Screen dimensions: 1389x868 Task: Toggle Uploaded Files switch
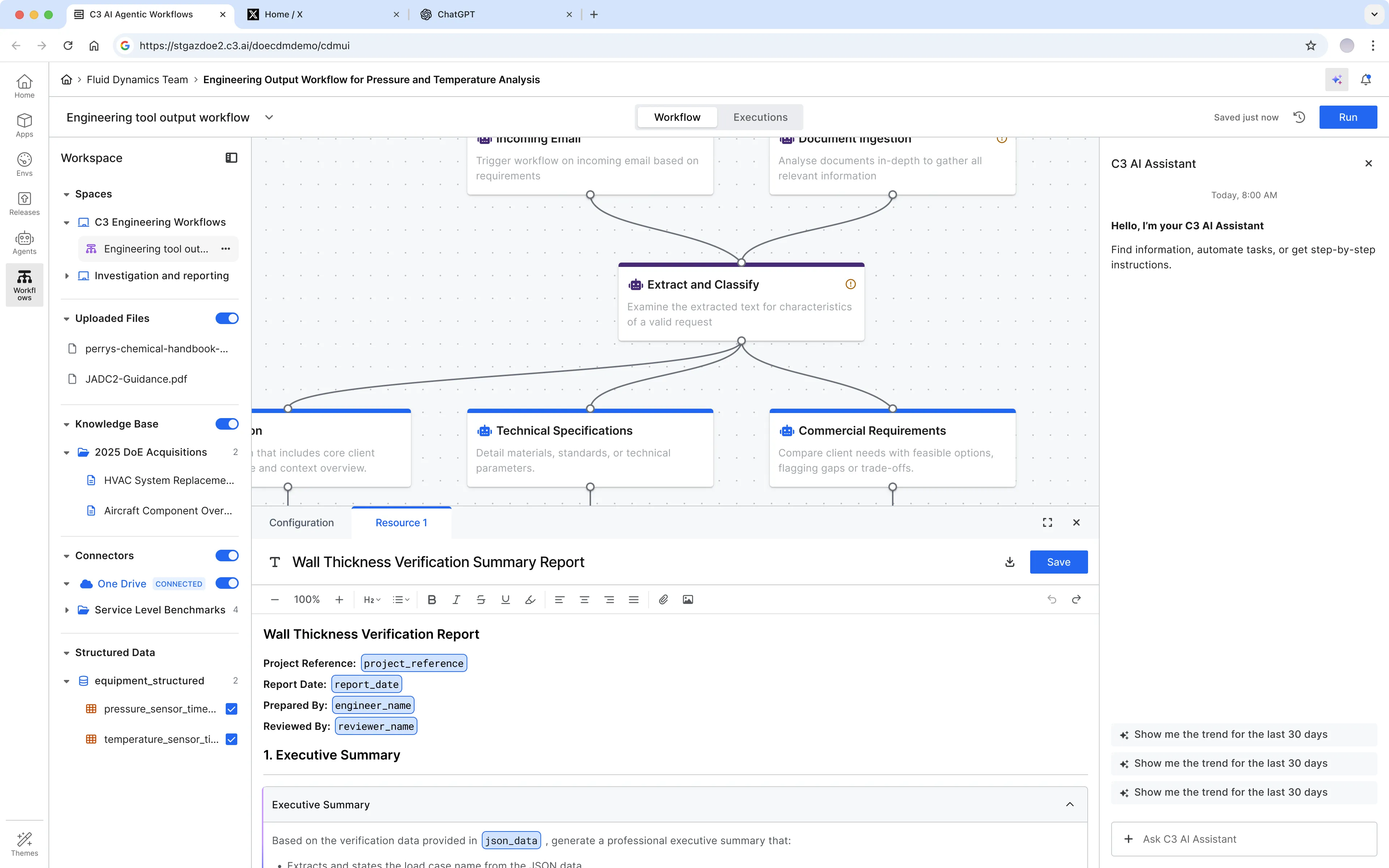click(x=227, y=318)
